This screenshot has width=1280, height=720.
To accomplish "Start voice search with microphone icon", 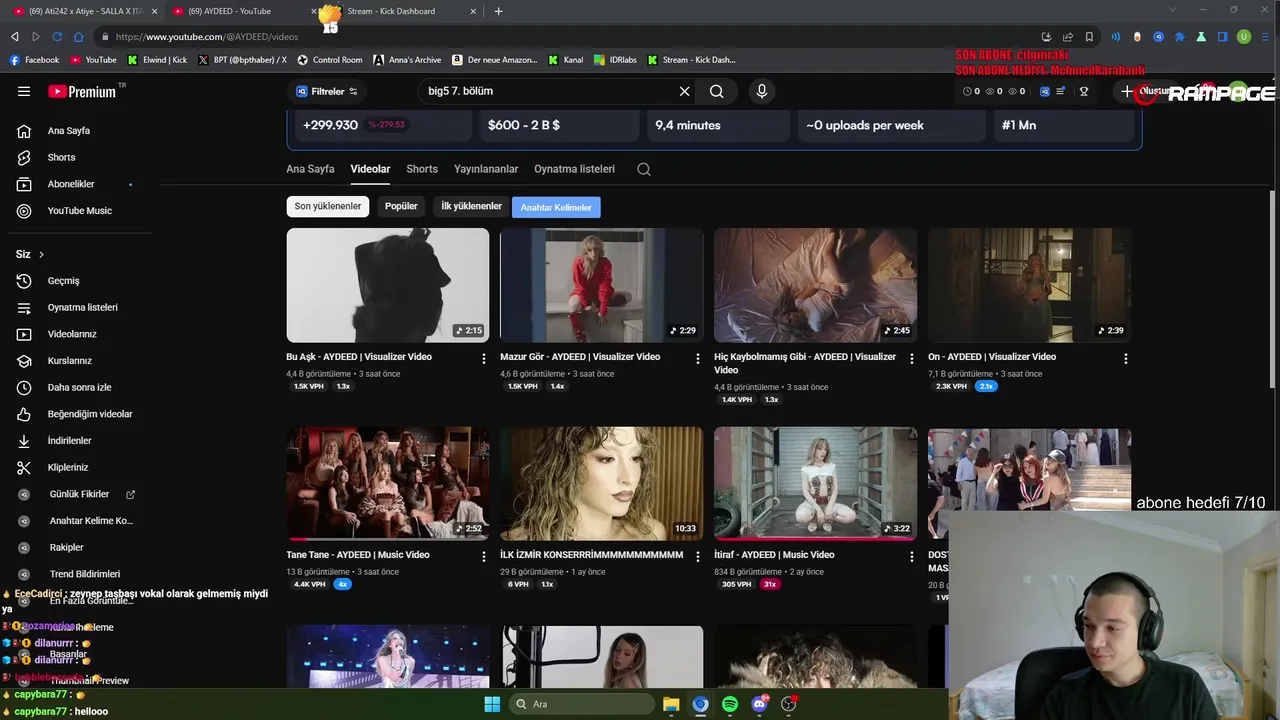I will (x=762, y=91).
